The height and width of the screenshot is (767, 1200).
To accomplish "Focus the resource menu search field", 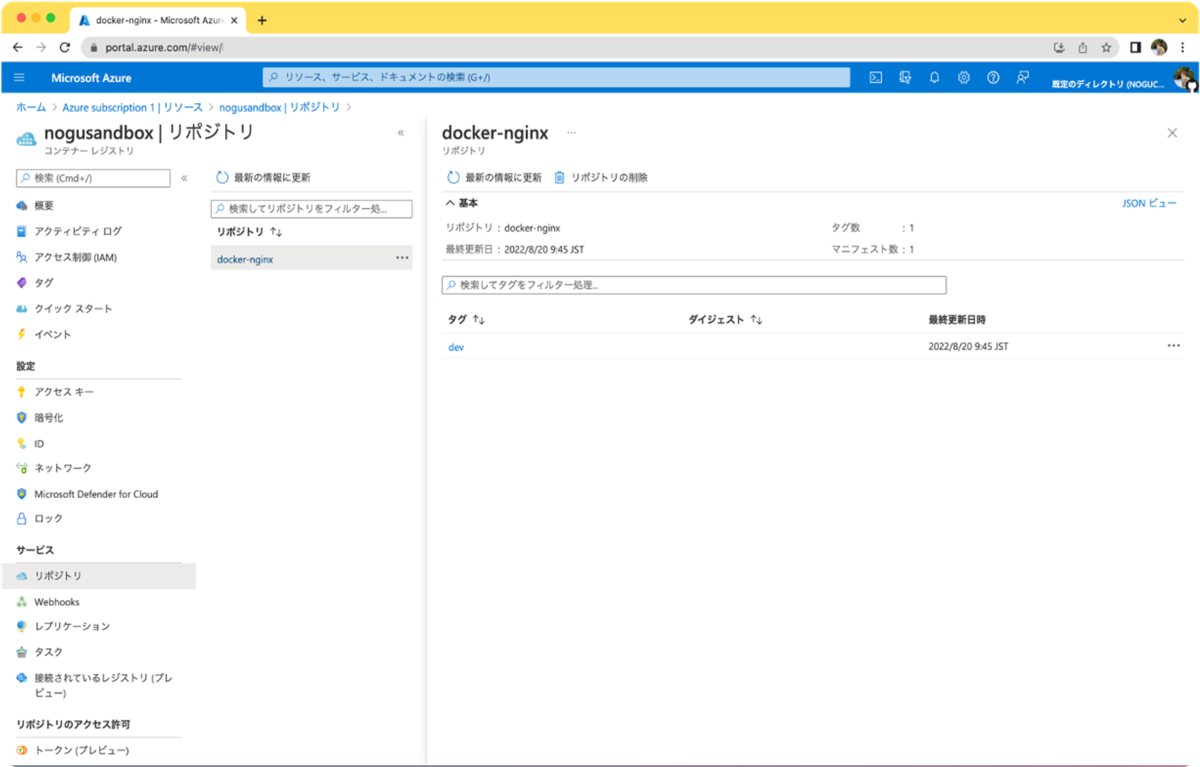I will click(93, 178).
